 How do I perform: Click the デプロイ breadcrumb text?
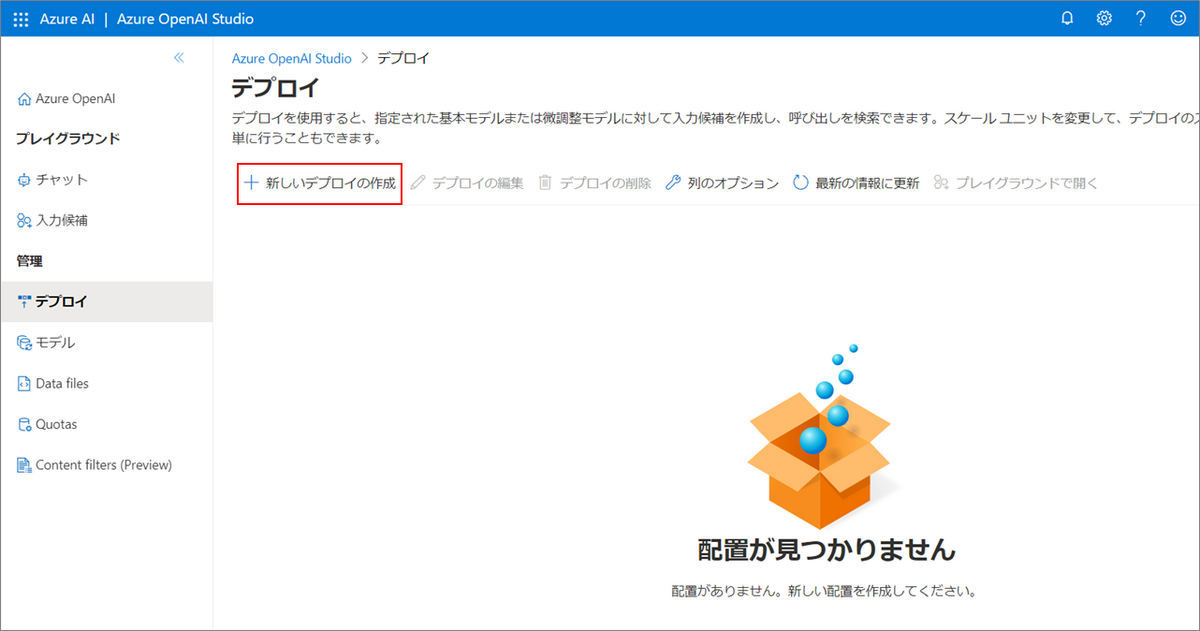[403, 58]
